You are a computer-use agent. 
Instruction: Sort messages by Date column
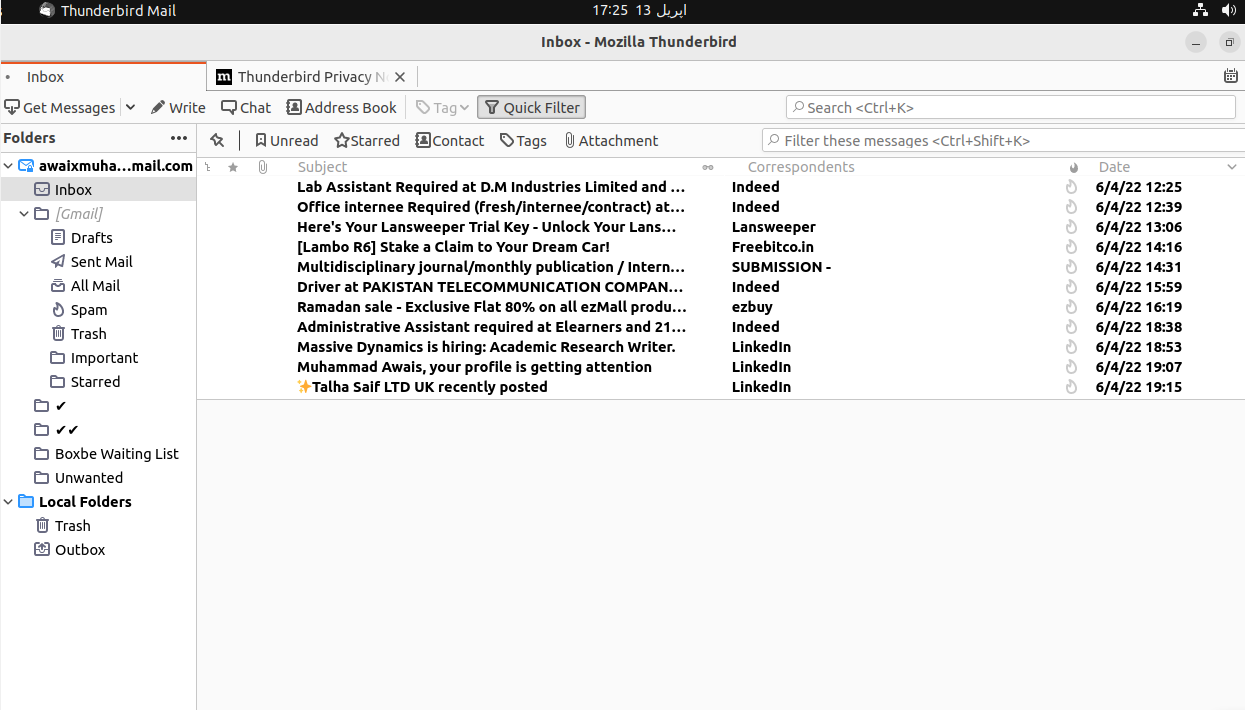coord(1114,167)
